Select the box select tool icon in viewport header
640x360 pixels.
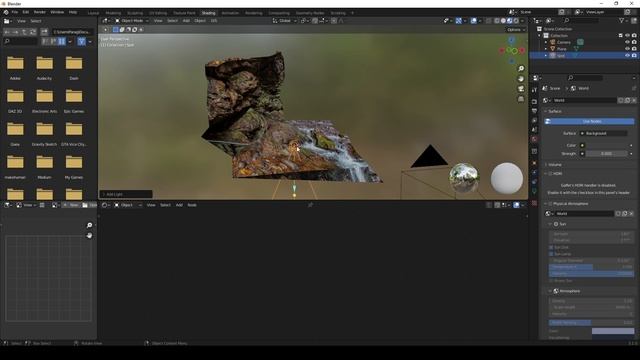click(x=116, y=30)
